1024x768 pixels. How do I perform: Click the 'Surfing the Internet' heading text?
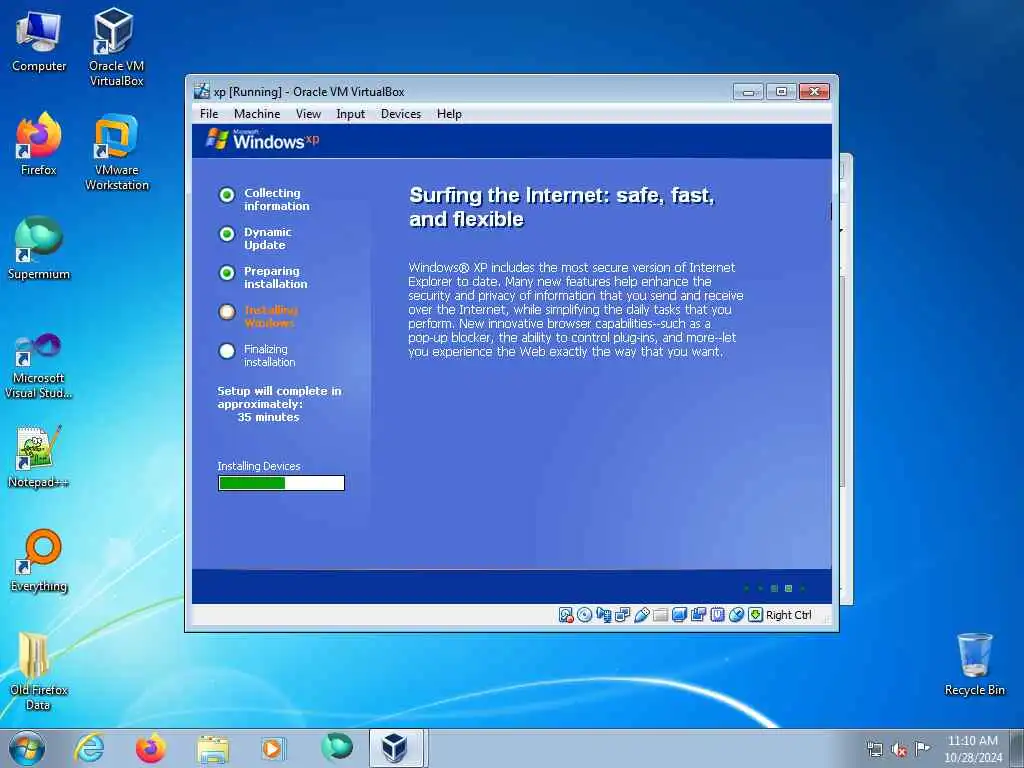tap(562, 207)
